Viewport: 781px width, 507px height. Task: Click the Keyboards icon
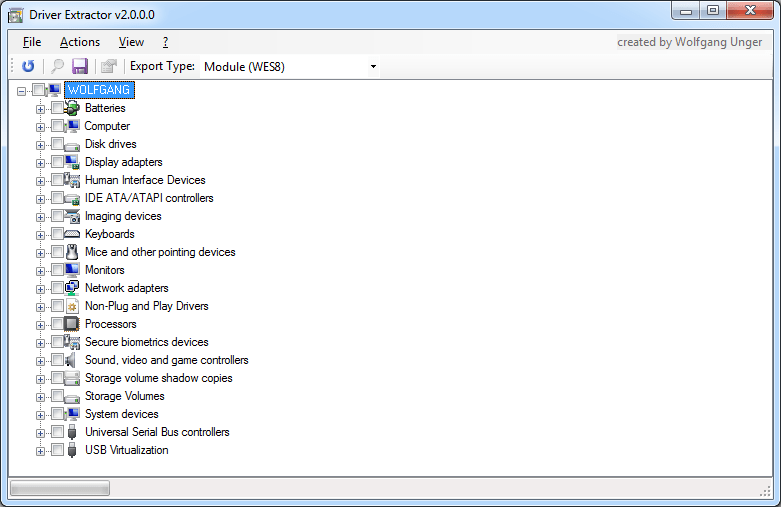pyautogui.click(x=72, y=234)
